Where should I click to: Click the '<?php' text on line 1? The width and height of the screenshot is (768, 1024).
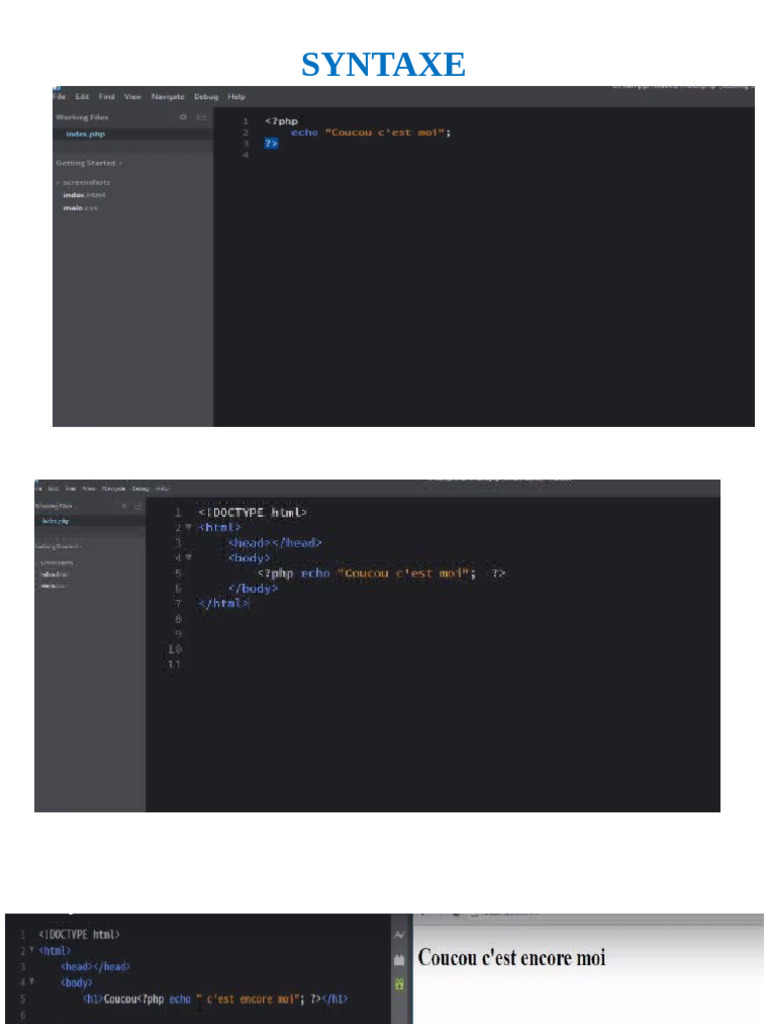click(281, 121)
